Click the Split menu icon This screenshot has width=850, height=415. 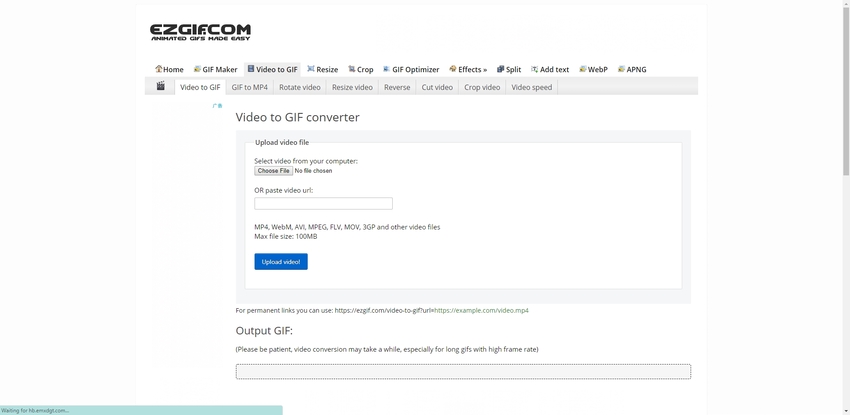[500, 69]
